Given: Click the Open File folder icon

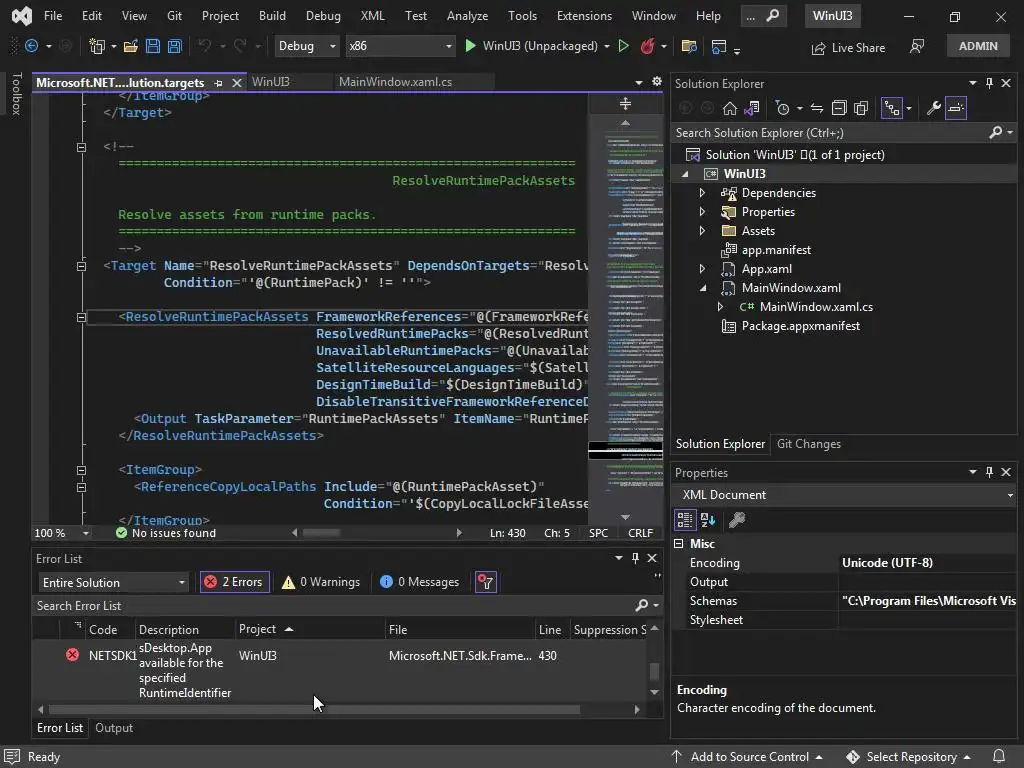Looking at the screenshot, I should pyautogui.click(x=131, y=46).
